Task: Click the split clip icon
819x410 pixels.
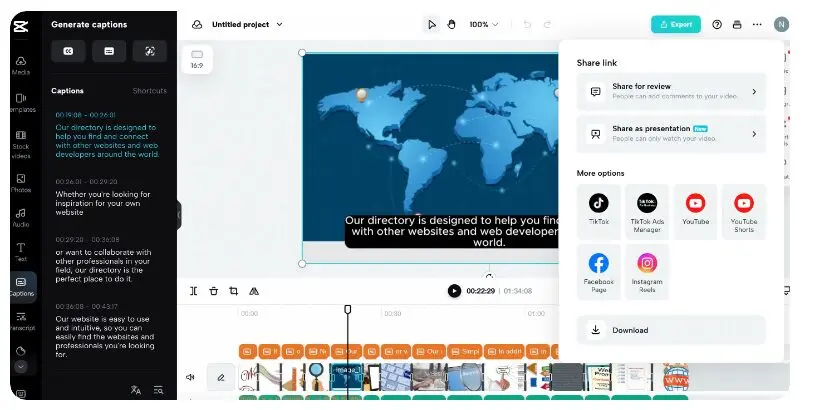Action: pos(194,291)
